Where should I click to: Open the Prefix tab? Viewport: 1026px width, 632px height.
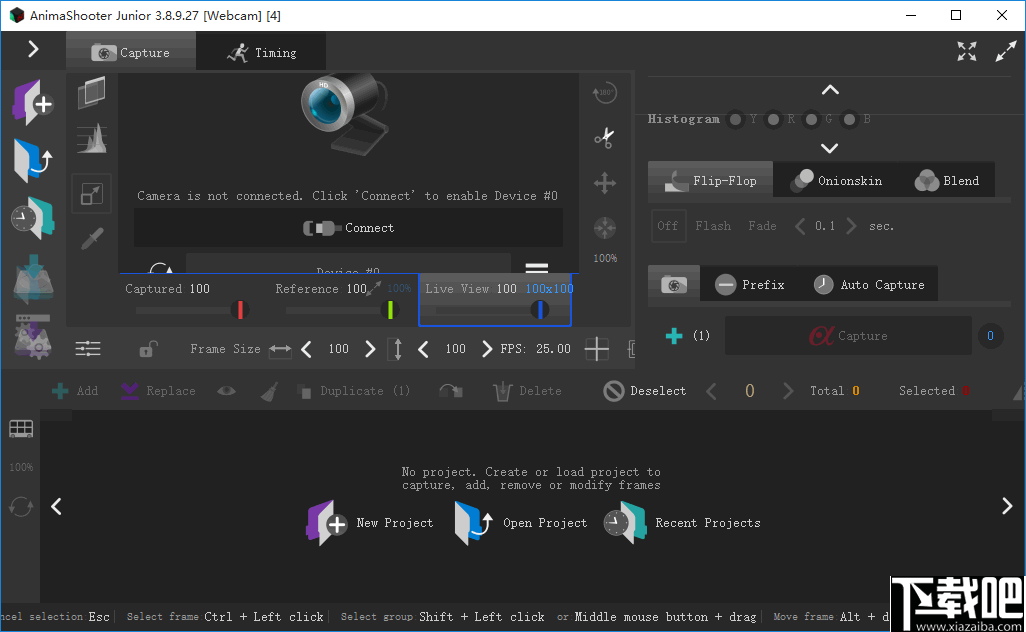[x=750, y=285]
